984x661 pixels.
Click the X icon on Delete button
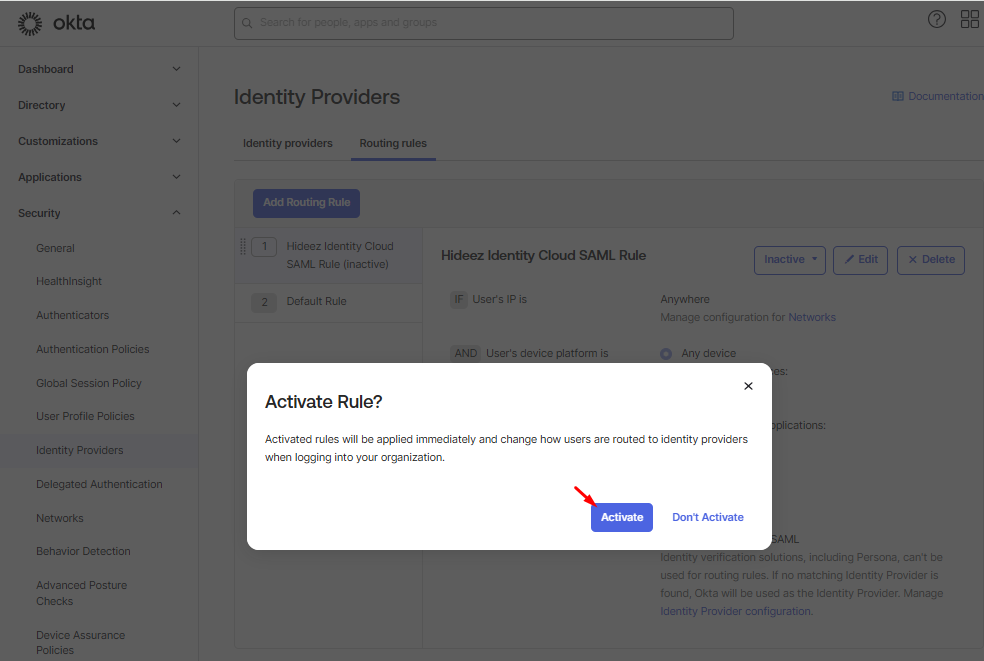coord(914,260)
